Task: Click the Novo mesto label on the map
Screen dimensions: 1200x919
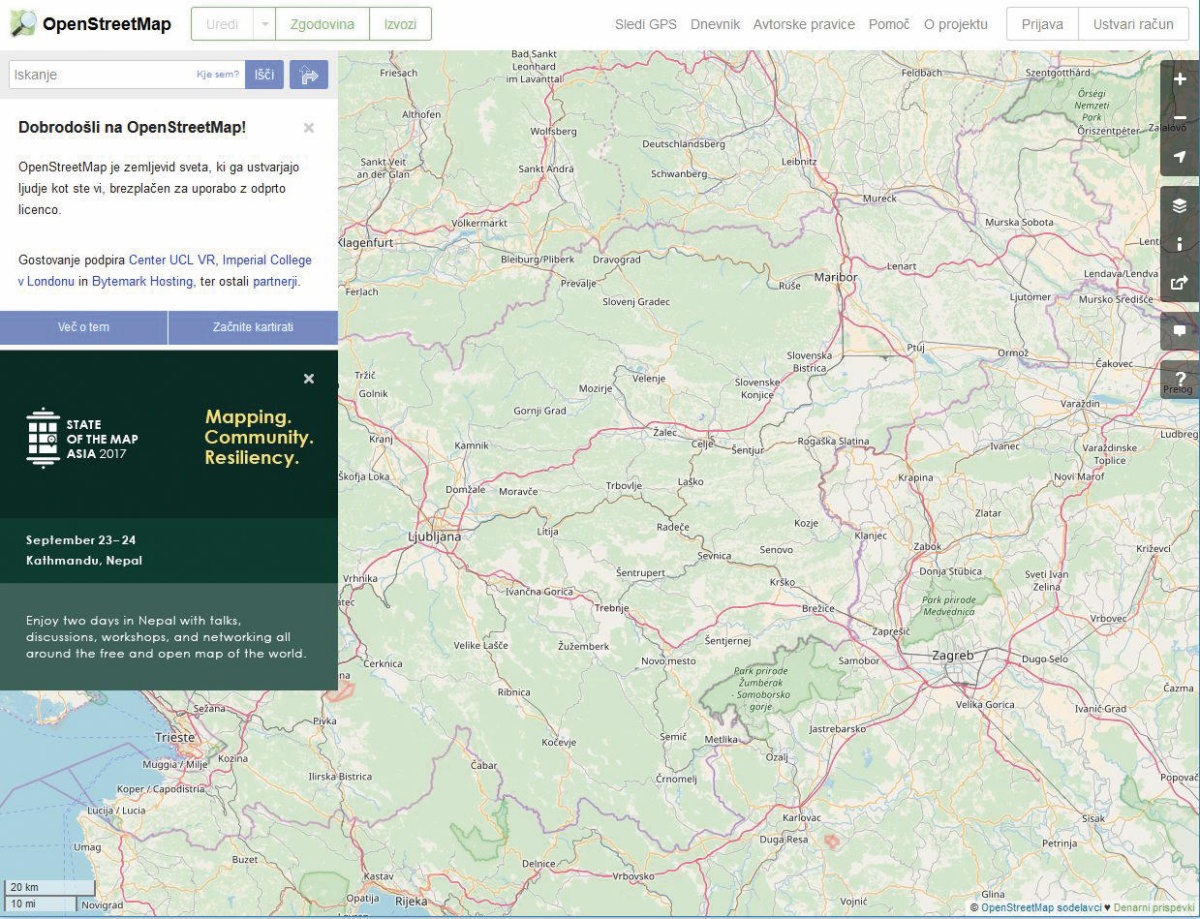Action: pyautogui.click(x=668, y=661)
